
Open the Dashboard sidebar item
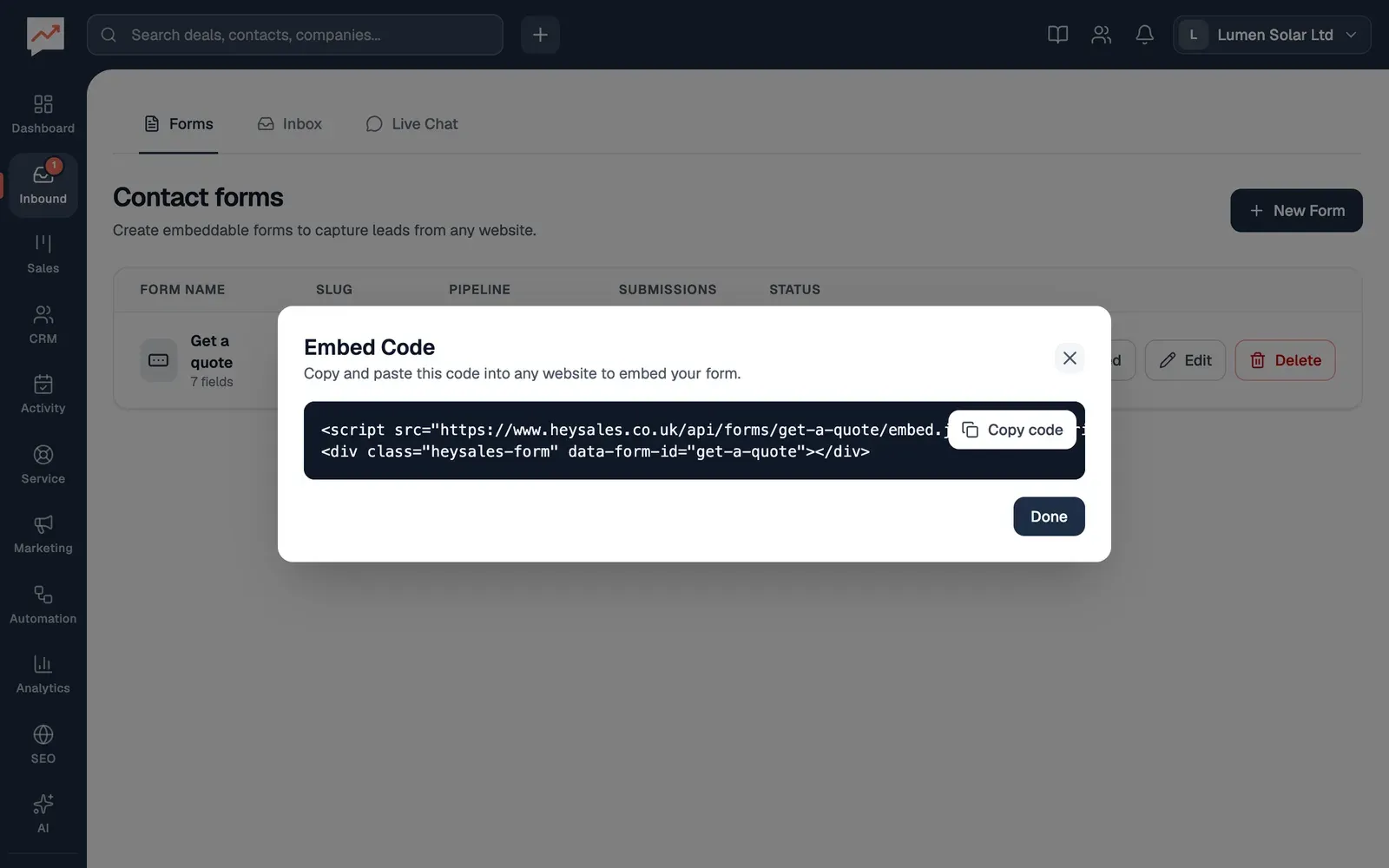point(43,115)
